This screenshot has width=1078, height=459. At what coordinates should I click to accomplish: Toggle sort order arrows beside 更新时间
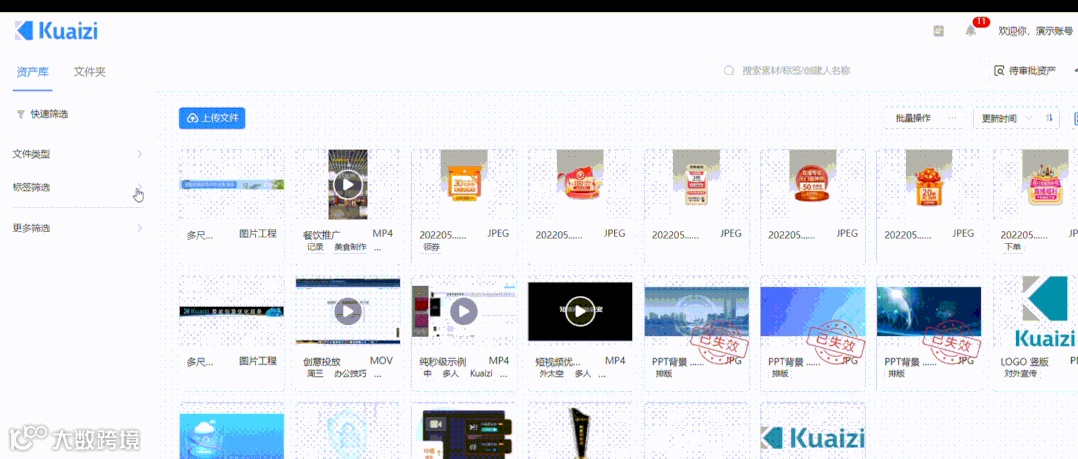tap(1049, 118)
